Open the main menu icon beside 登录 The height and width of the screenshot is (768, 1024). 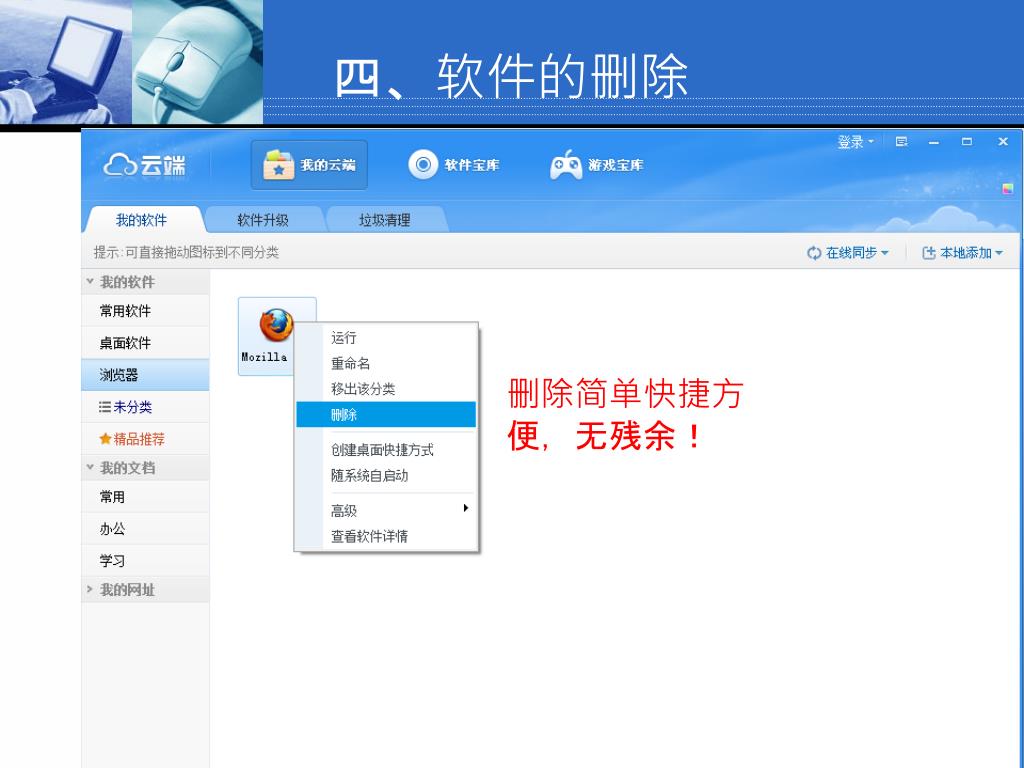[x=901, y=142]
